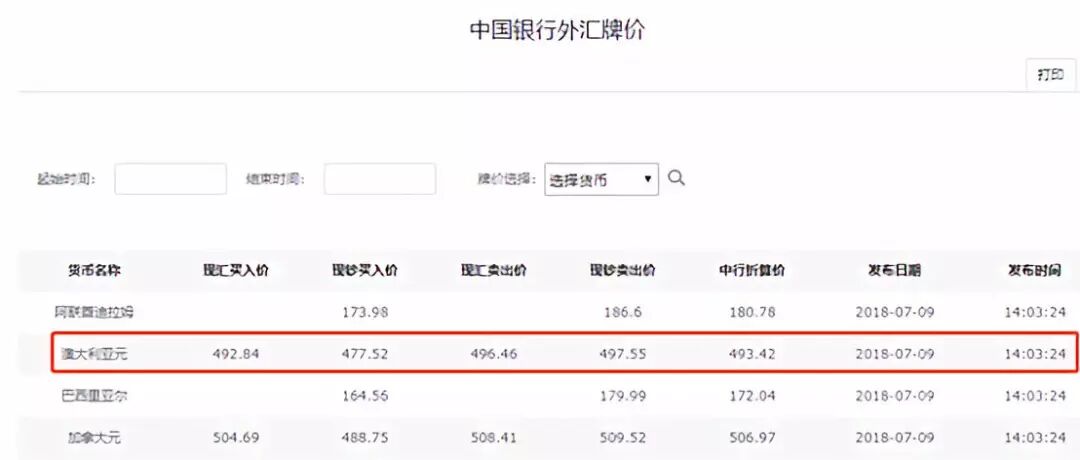Click value 492.84 in Australian dollar row
Screen dimensions: 1080x460
tap(236, 355)
